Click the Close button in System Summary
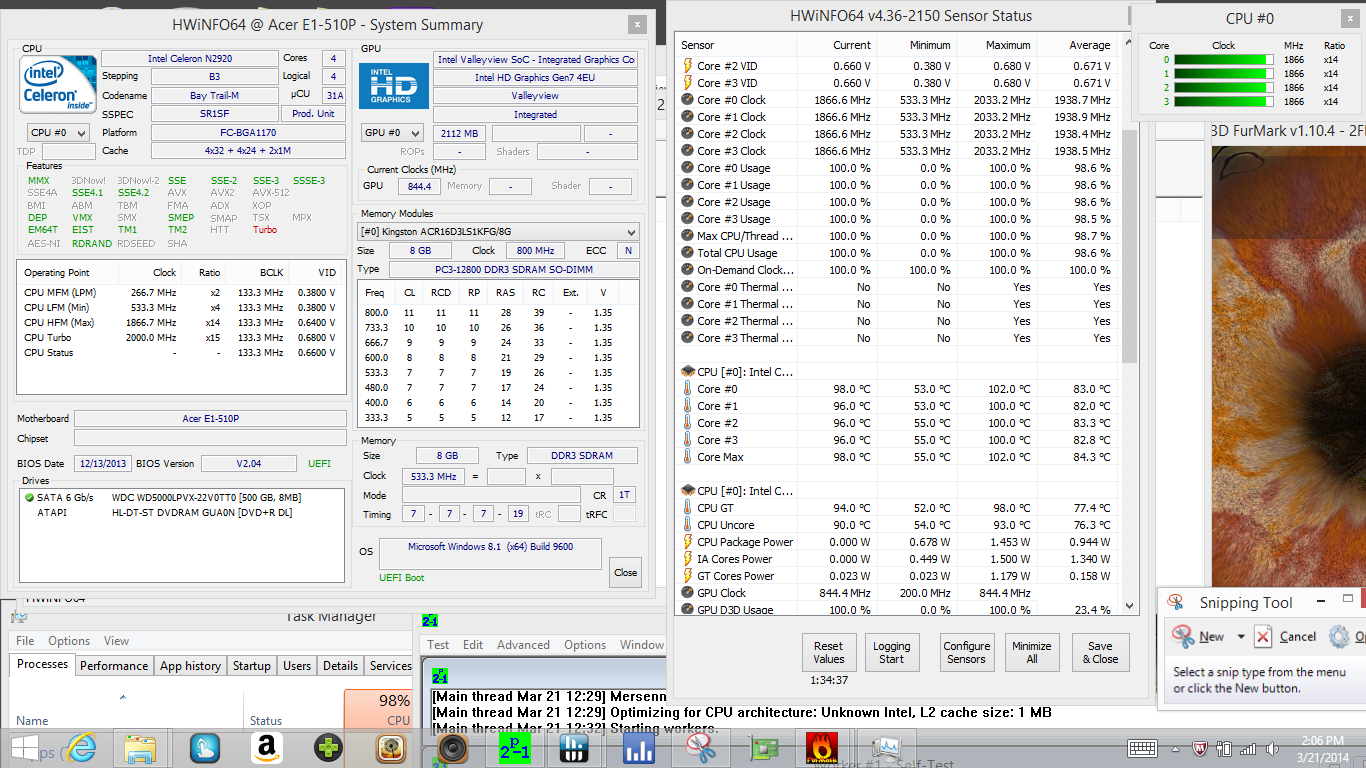Viewport: 1366px width, 768px height. coord(625,572)
